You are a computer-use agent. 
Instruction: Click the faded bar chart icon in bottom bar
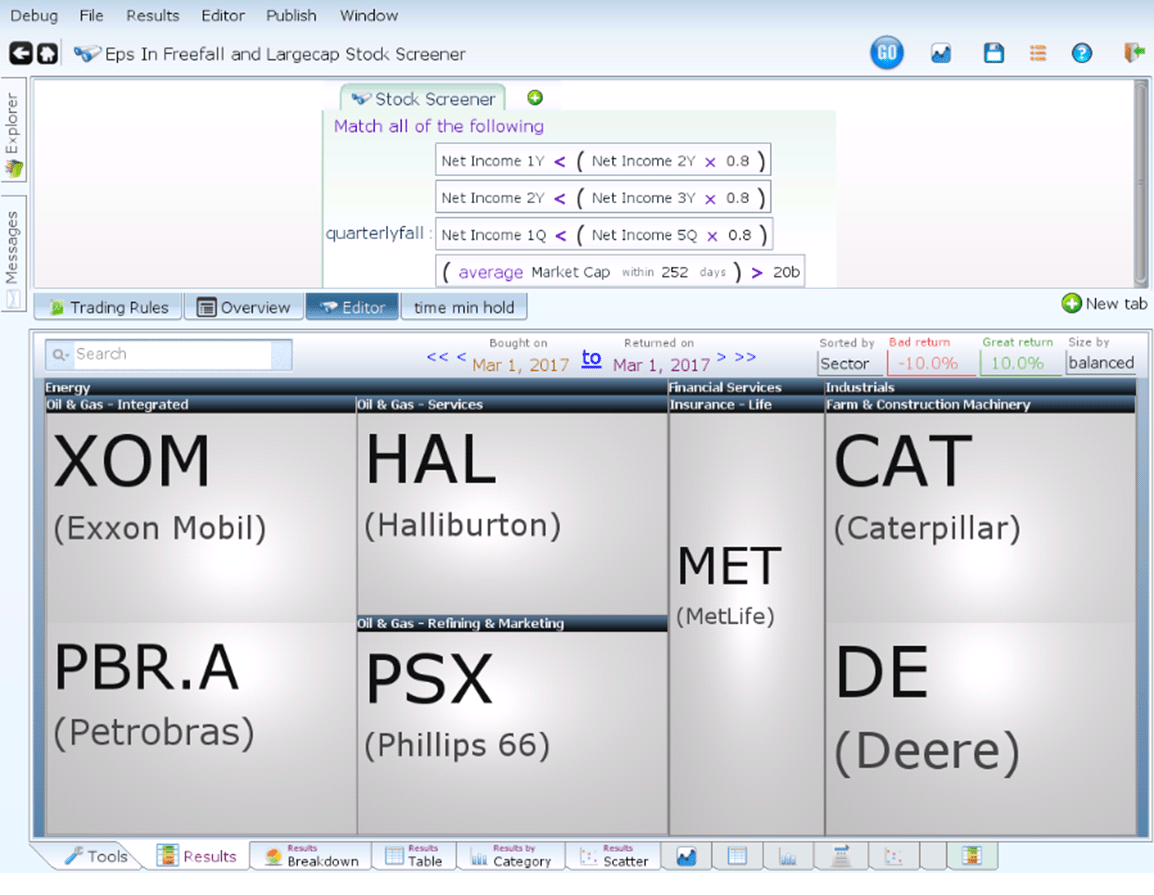(787, 856)
